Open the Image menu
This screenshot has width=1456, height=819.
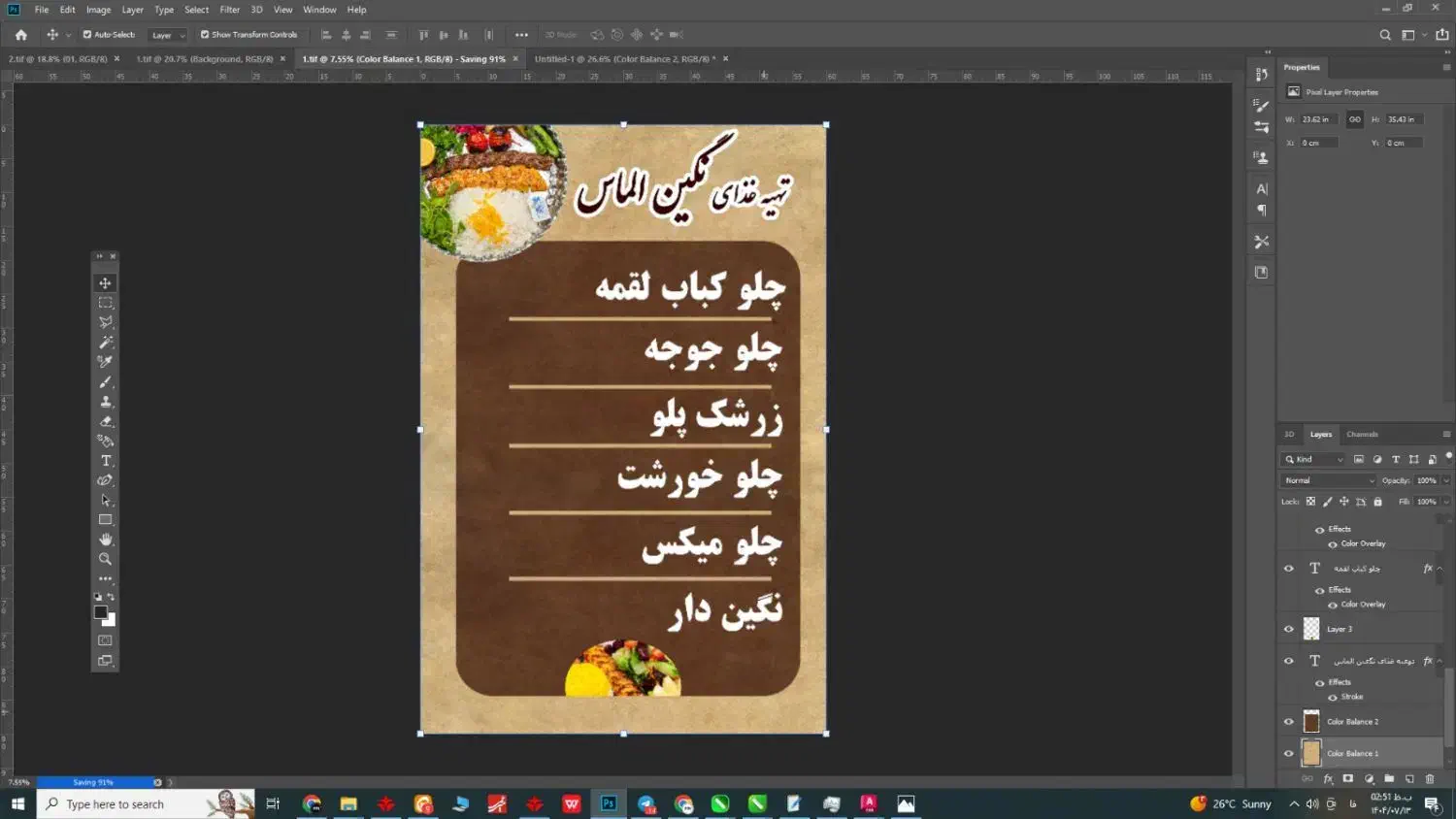[98, 10]
